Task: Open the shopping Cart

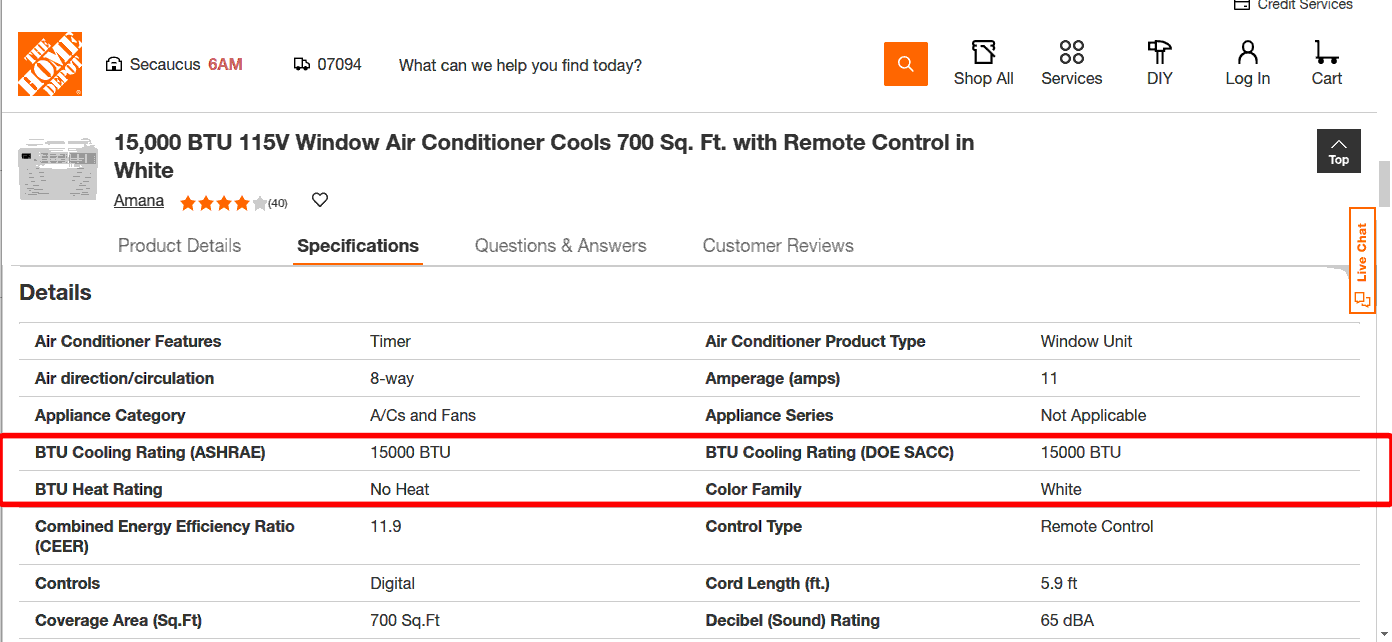Action: [1326, 64]
